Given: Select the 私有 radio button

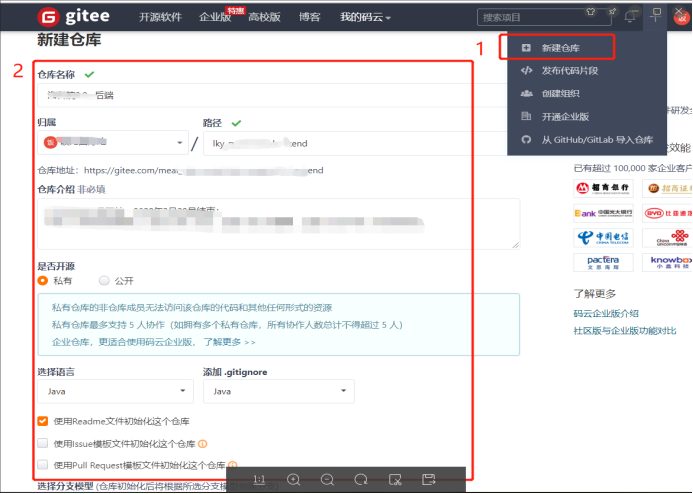Looking at the screenshot, I should coord(43,281).
